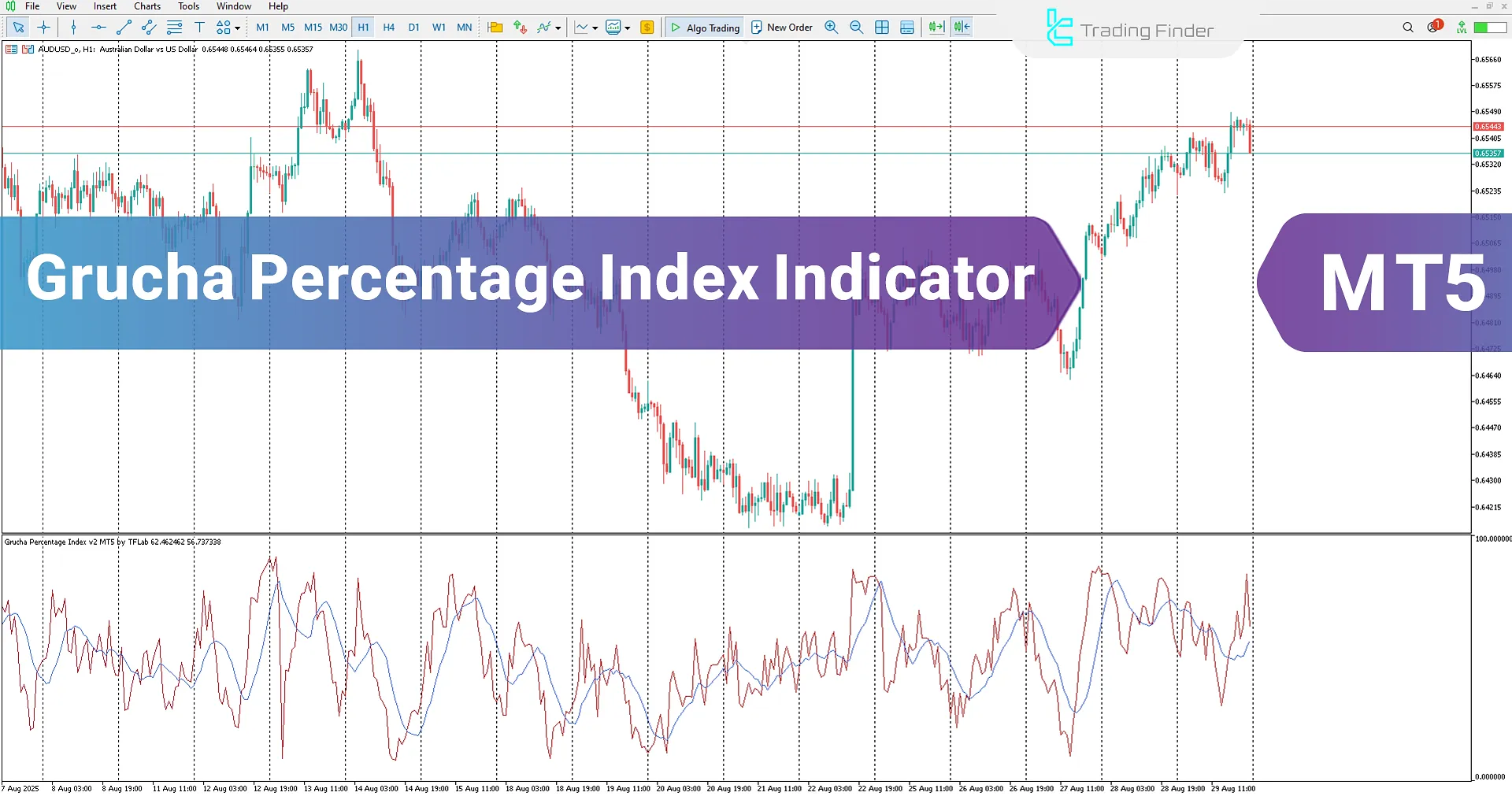Open the trade arrows up/down icon
The height and width of the screenshot is (796, 1512).
[520, 28]
